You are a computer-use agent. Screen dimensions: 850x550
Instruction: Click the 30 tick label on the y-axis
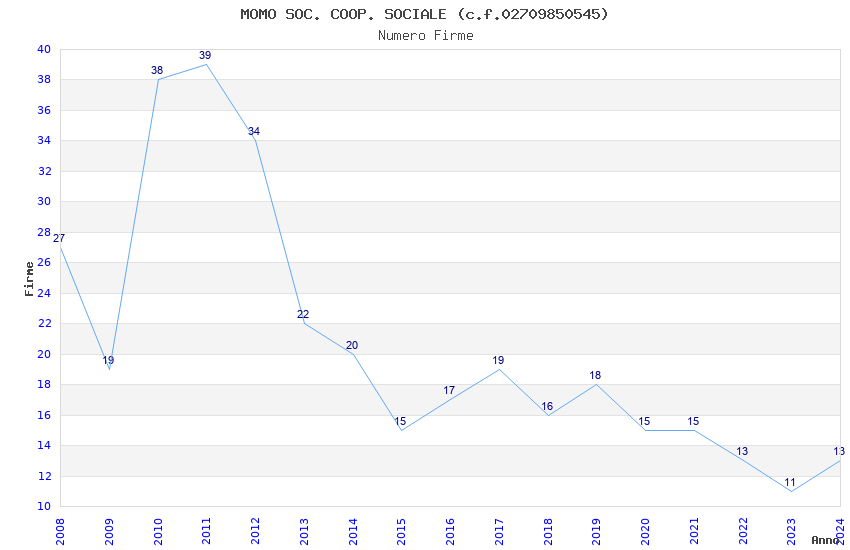(x=44, y=202)
